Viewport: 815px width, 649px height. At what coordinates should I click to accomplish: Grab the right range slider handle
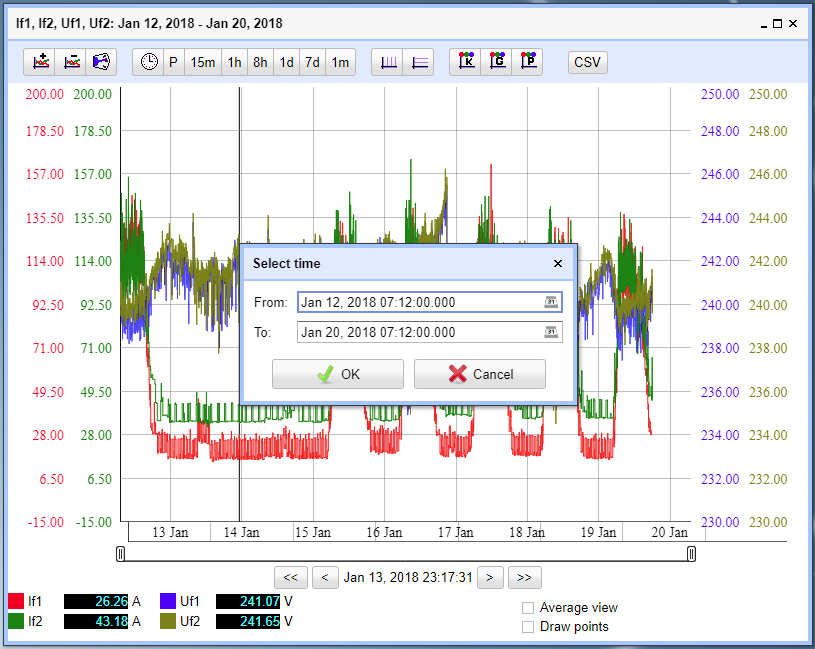point(691,554)
